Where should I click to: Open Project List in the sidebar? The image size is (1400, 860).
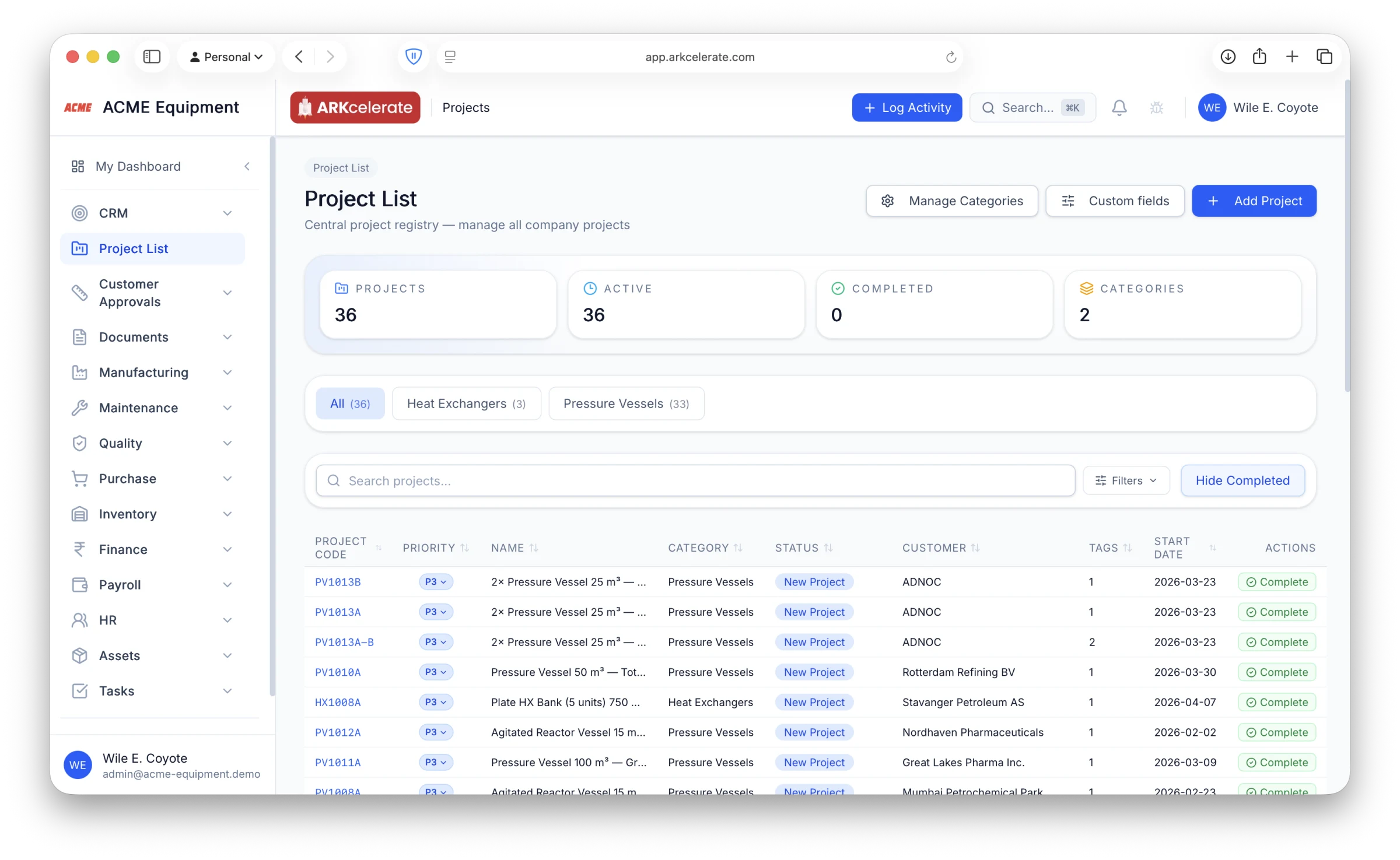click(x=153, y=248)
